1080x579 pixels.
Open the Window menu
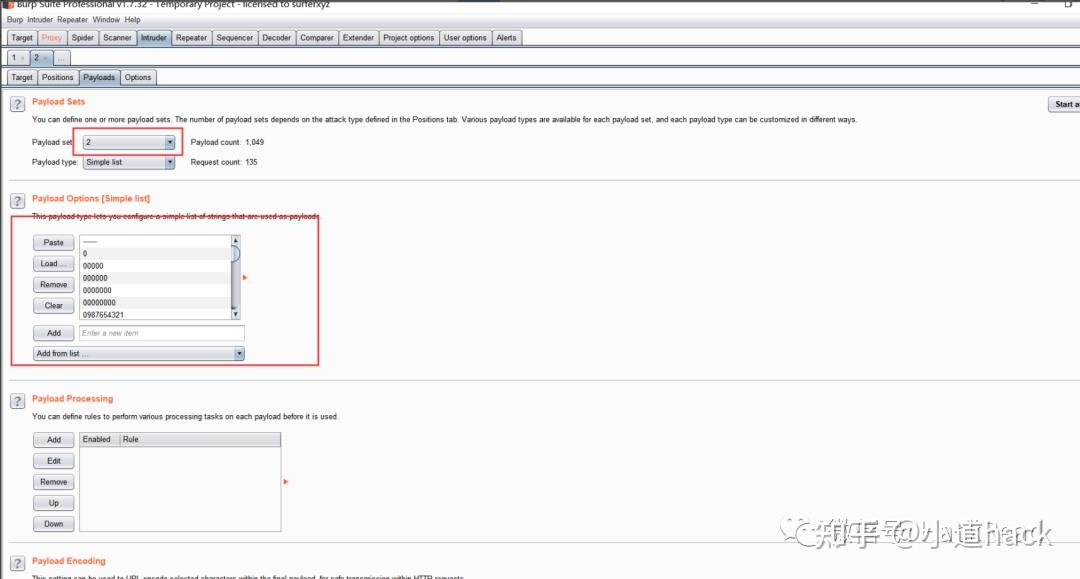click(x=106, y=20)
